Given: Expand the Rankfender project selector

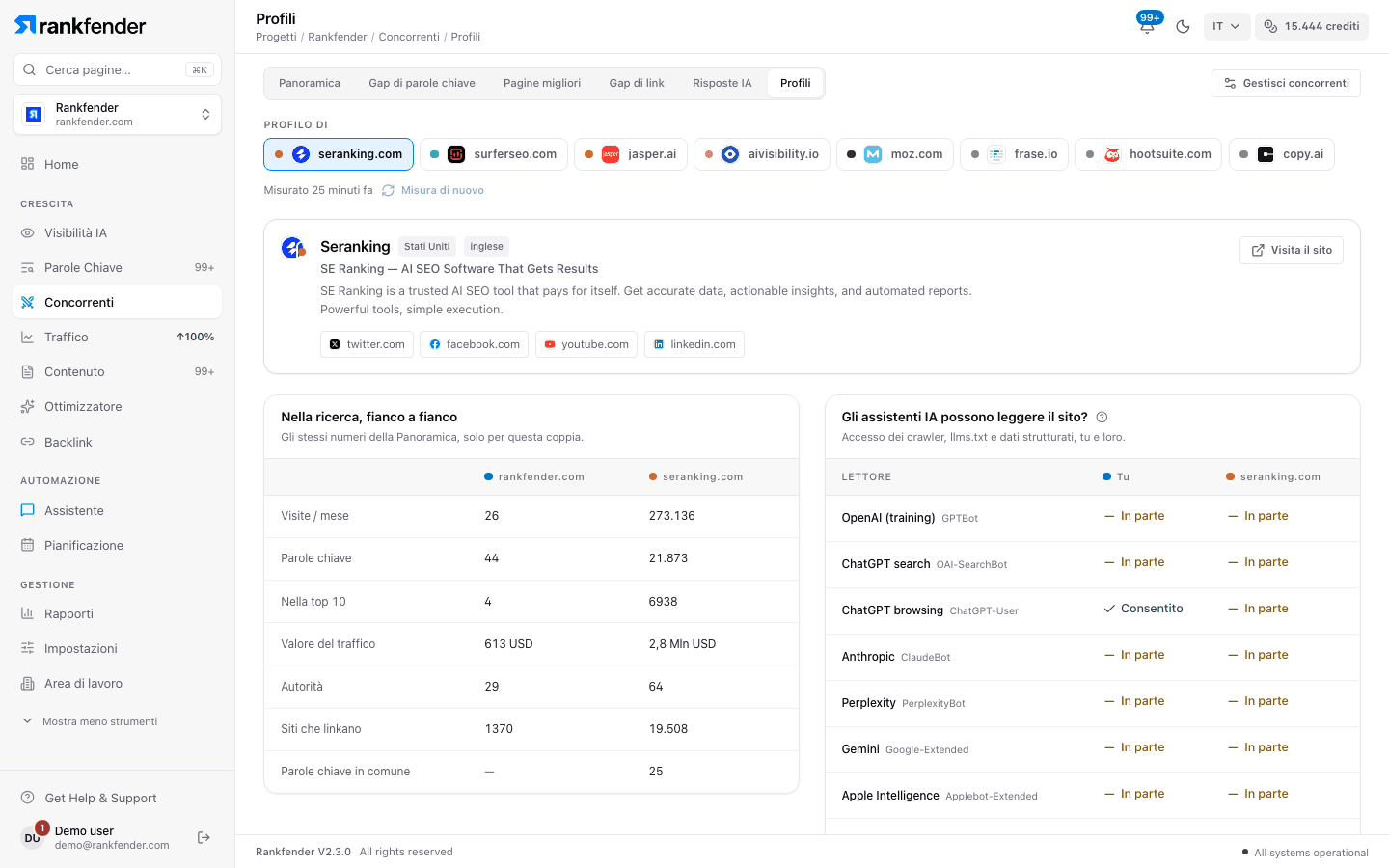Looking at the screenshot, I should coord(117,115).
